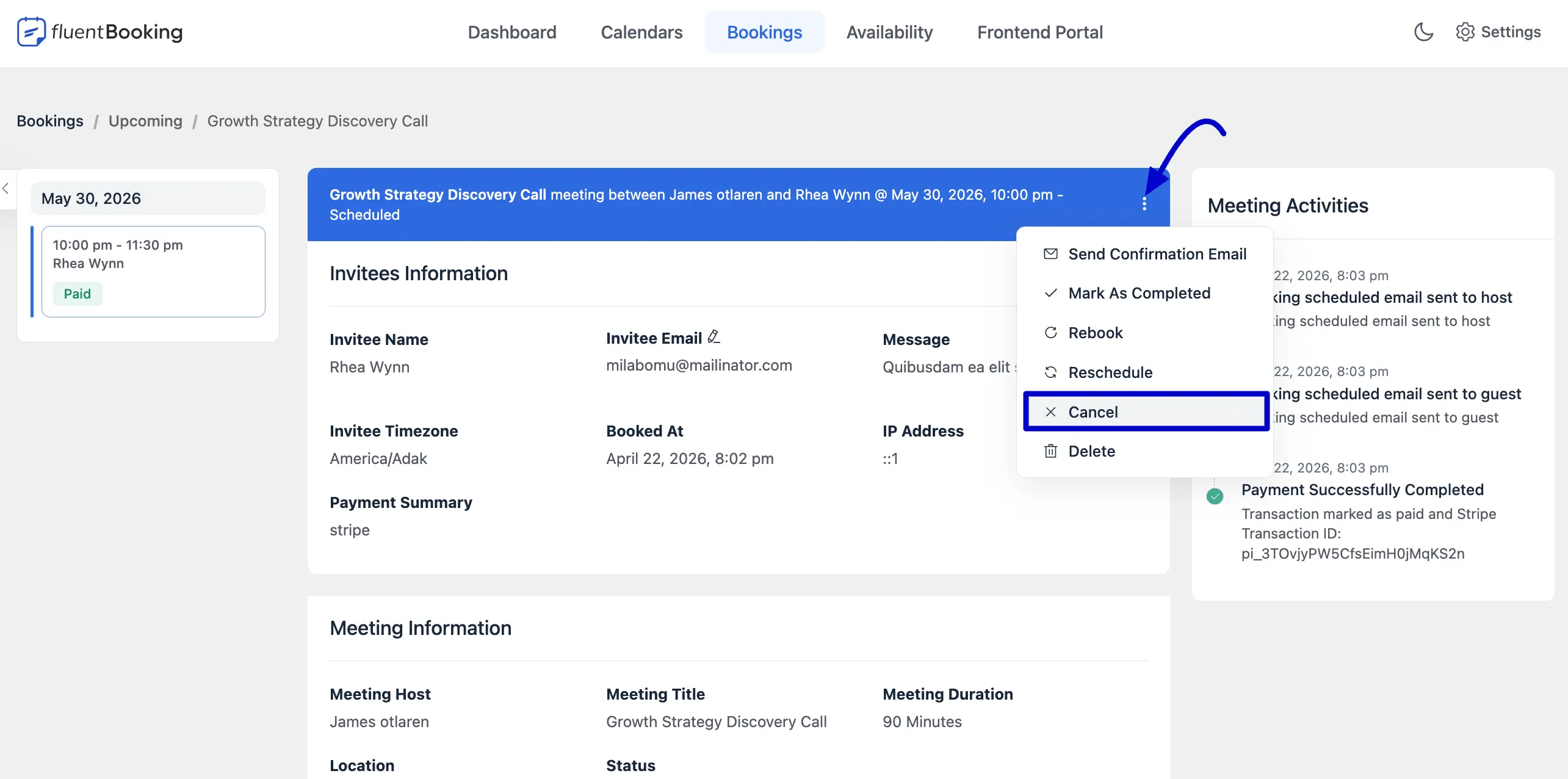The image size is (1568, 779).
Task: Select the 10:00 pm - 11:30 pm booking card
Action: [153, 272]
